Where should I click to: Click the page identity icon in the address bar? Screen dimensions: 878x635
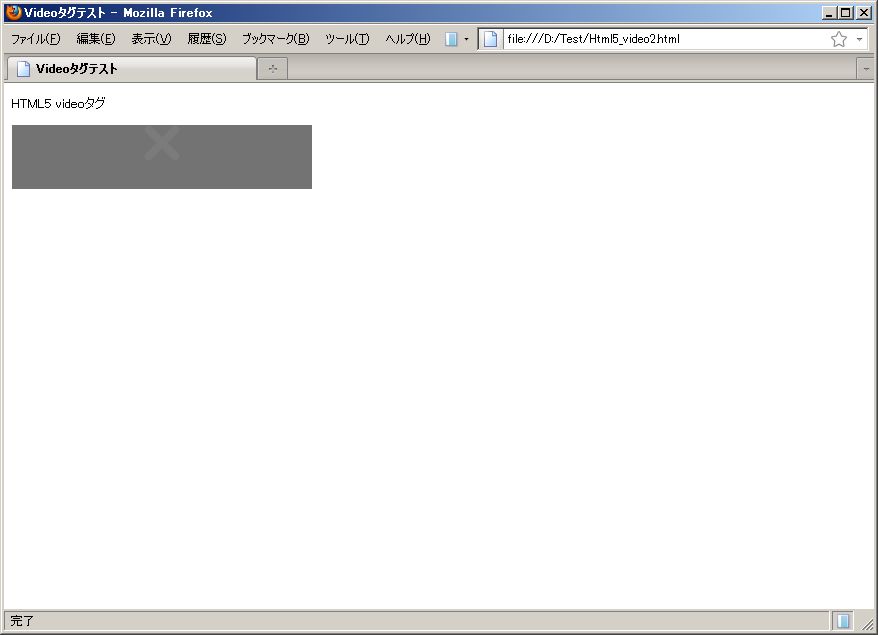click(491, 39)
